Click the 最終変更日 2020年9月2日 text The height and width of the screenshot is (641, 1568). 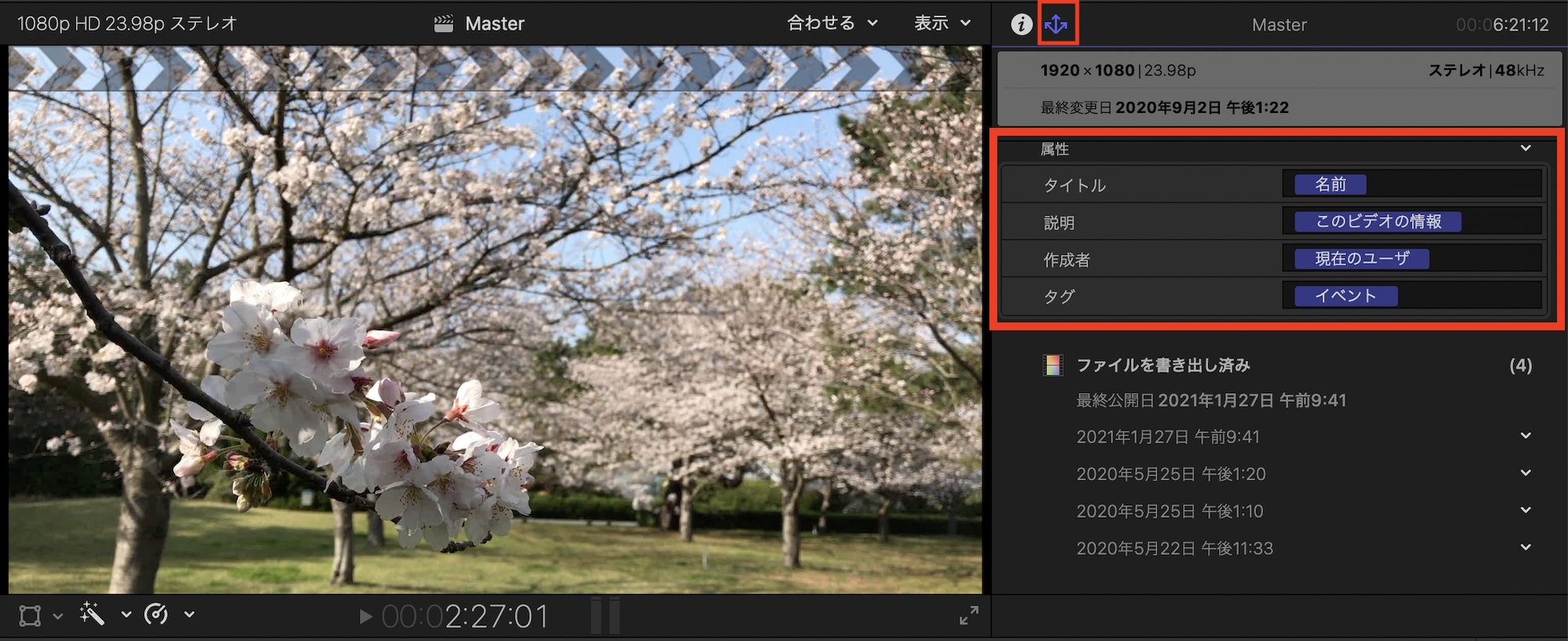[x=1164, y=107]
